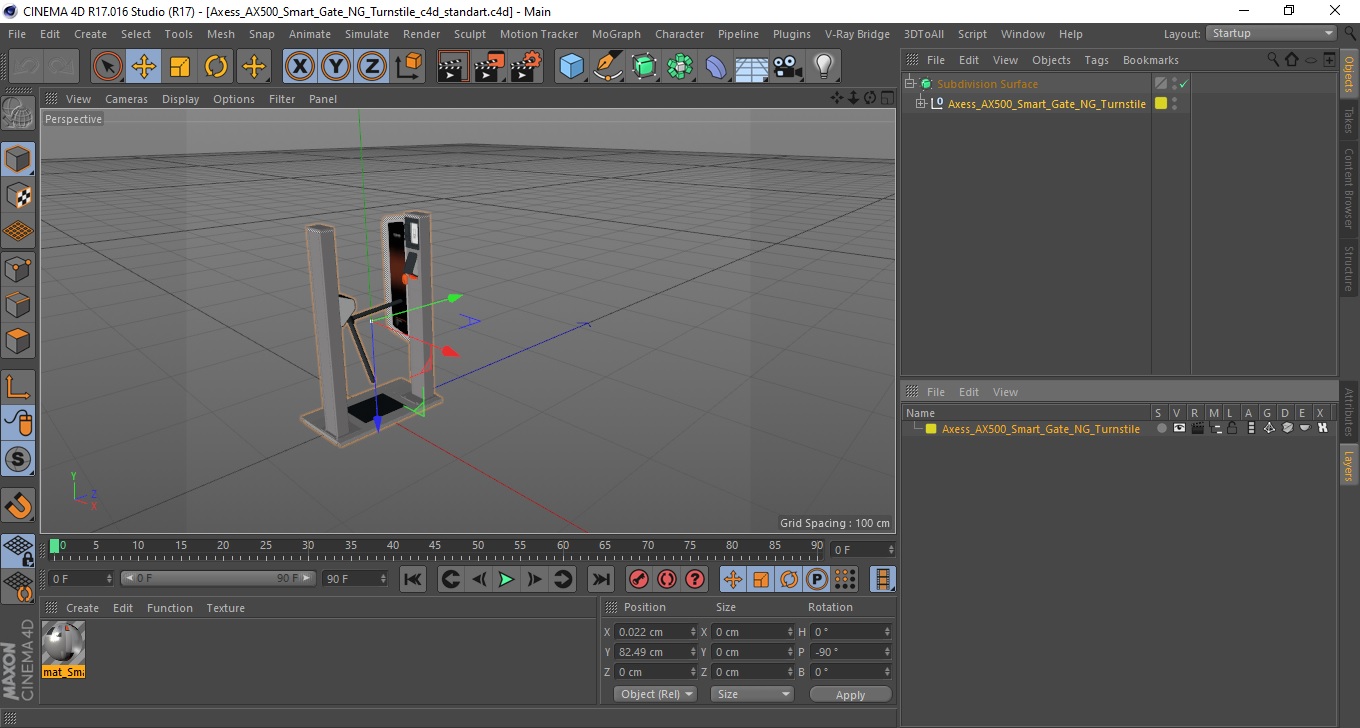Image resolution: width=1360 pixels, height=728 pixels.
Task: Go to end of animation
Action: pos(600,579)
